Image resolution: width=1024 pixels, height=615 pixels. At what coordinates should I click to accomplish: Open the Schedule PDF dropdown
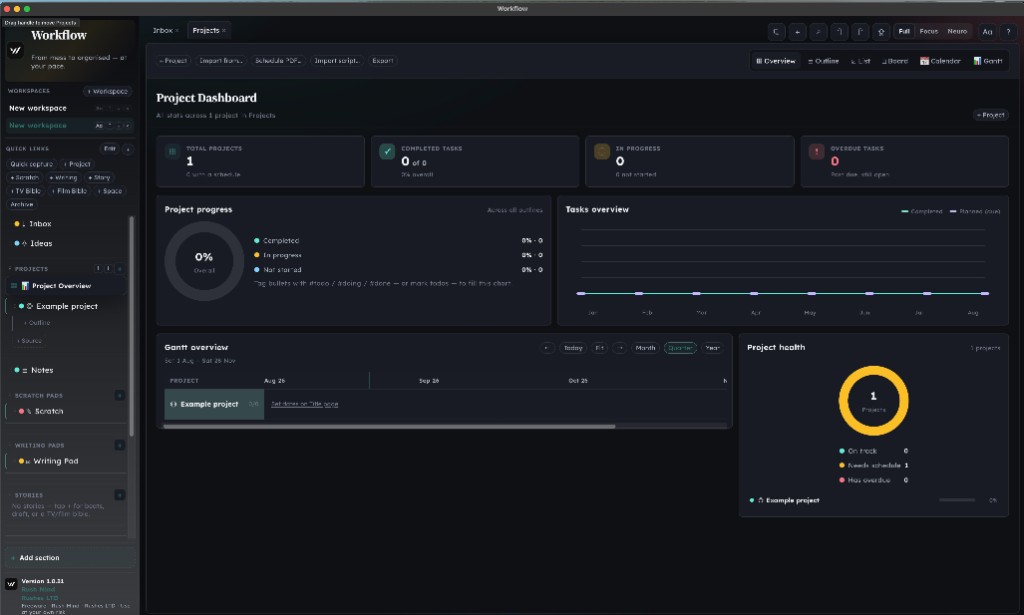tap(278, 61)
